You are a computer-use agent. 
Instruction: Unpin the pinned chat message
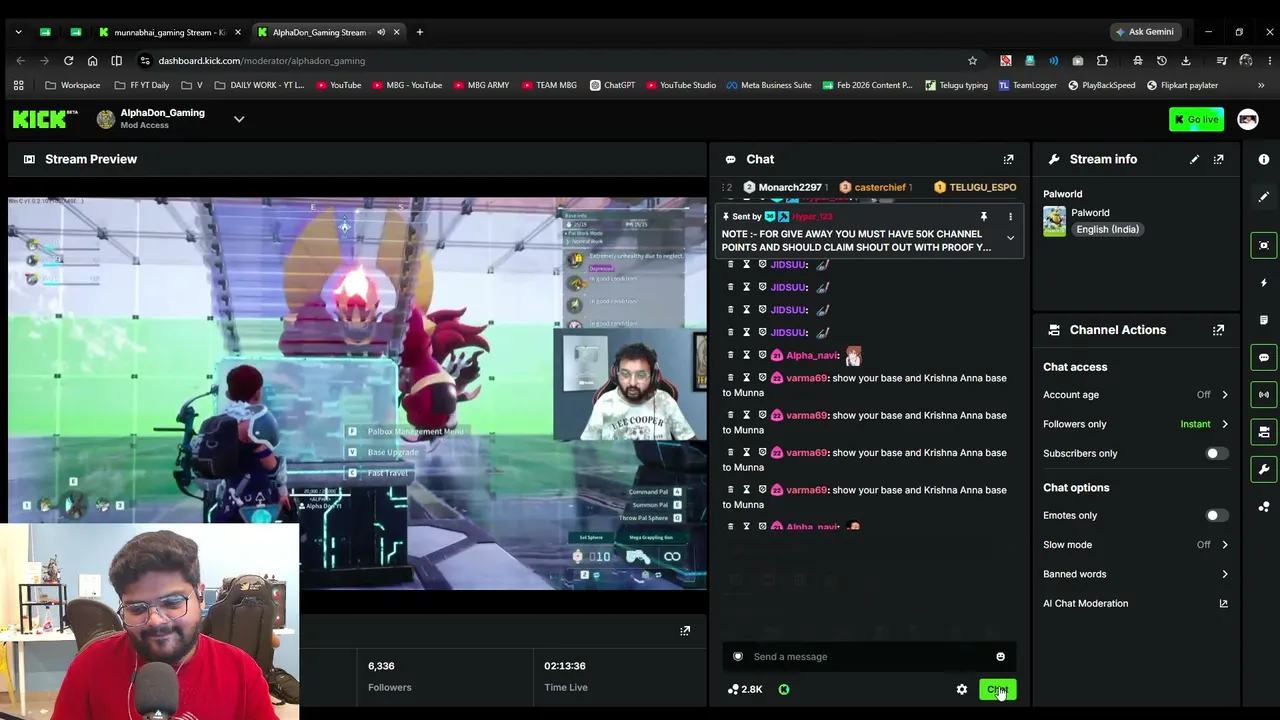(983, 216)
